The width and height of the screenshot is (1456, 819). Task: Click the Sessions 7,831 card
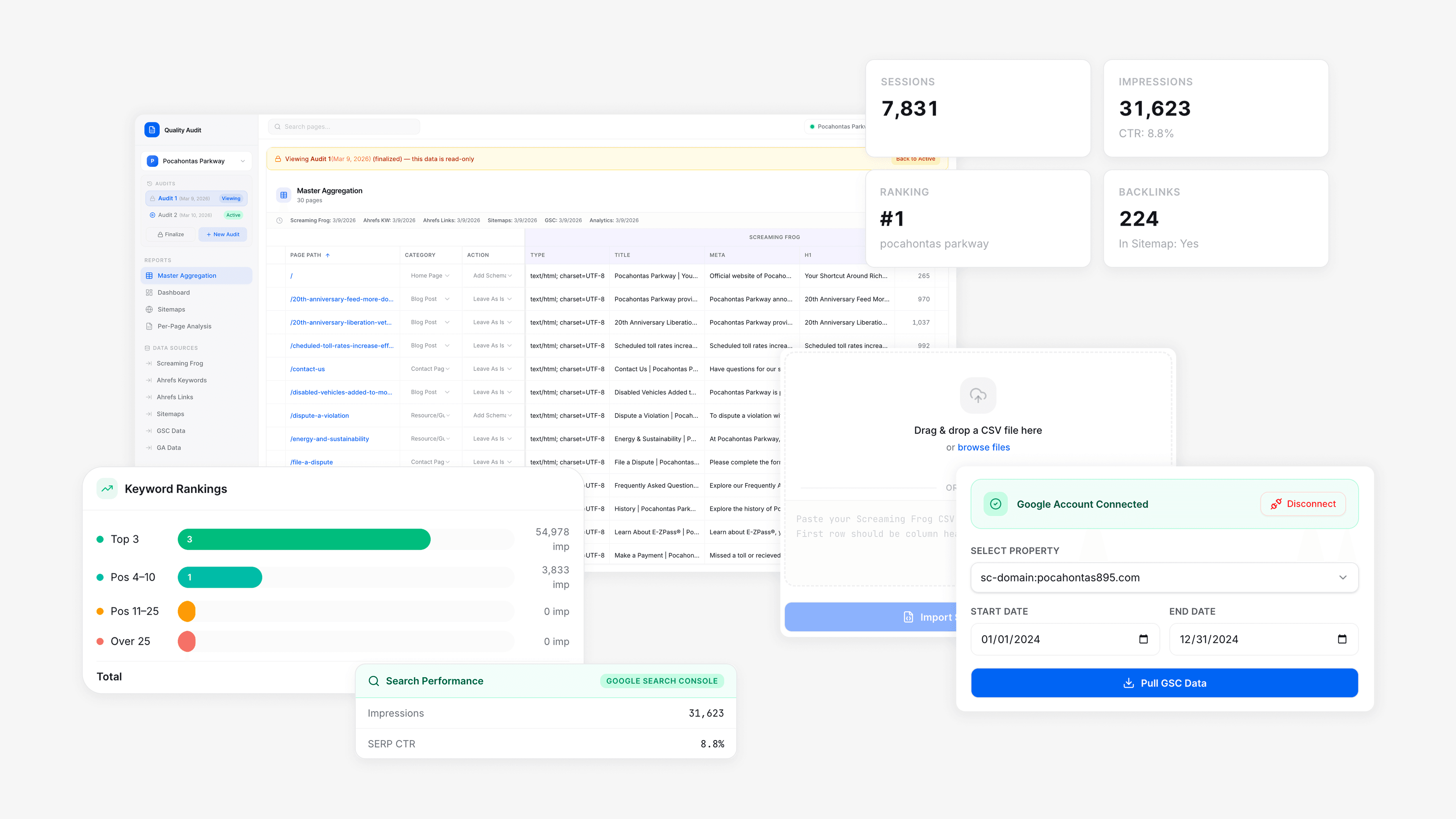[978, 108]
